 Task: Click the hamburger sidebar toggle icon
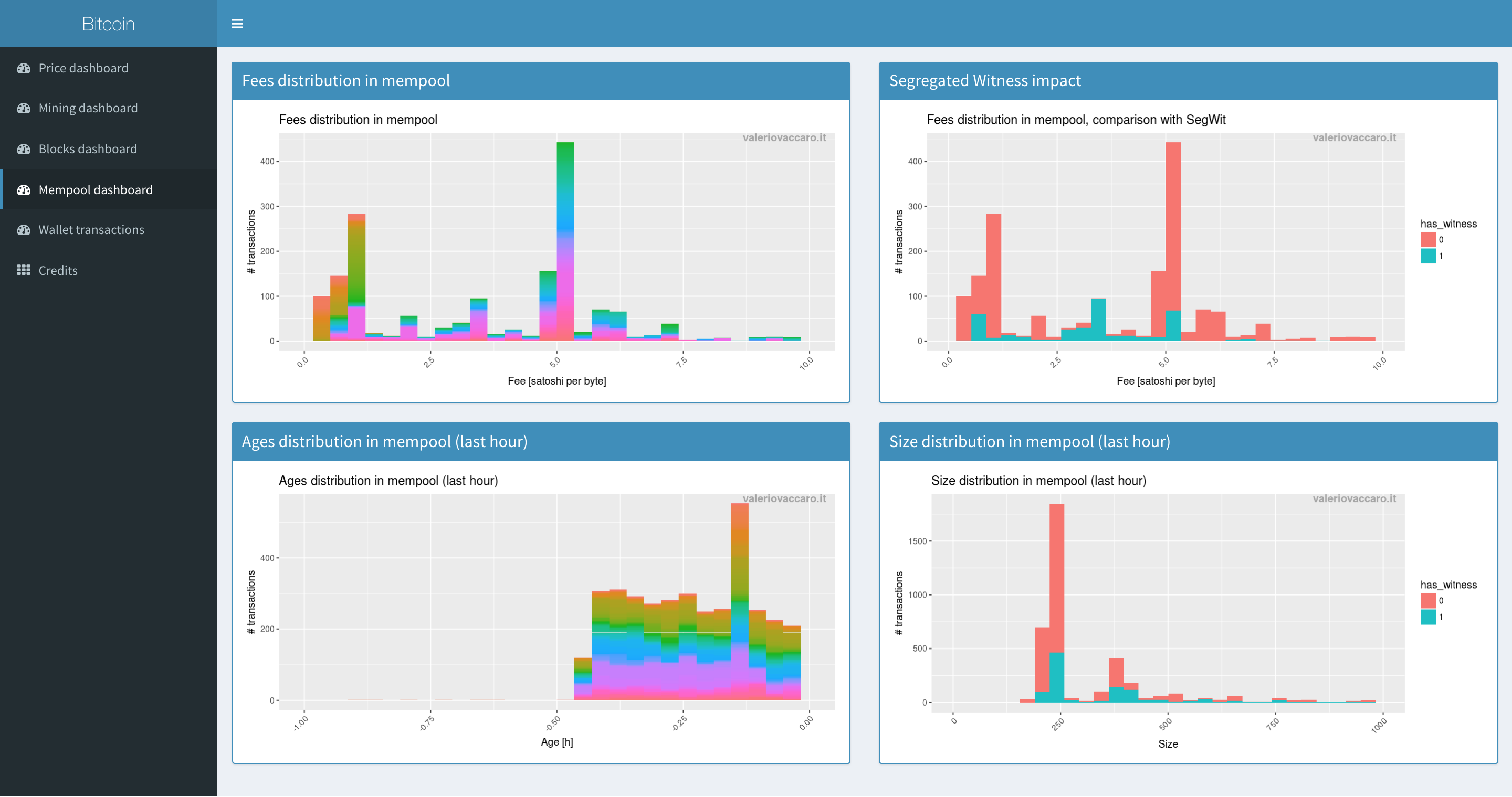237,24
